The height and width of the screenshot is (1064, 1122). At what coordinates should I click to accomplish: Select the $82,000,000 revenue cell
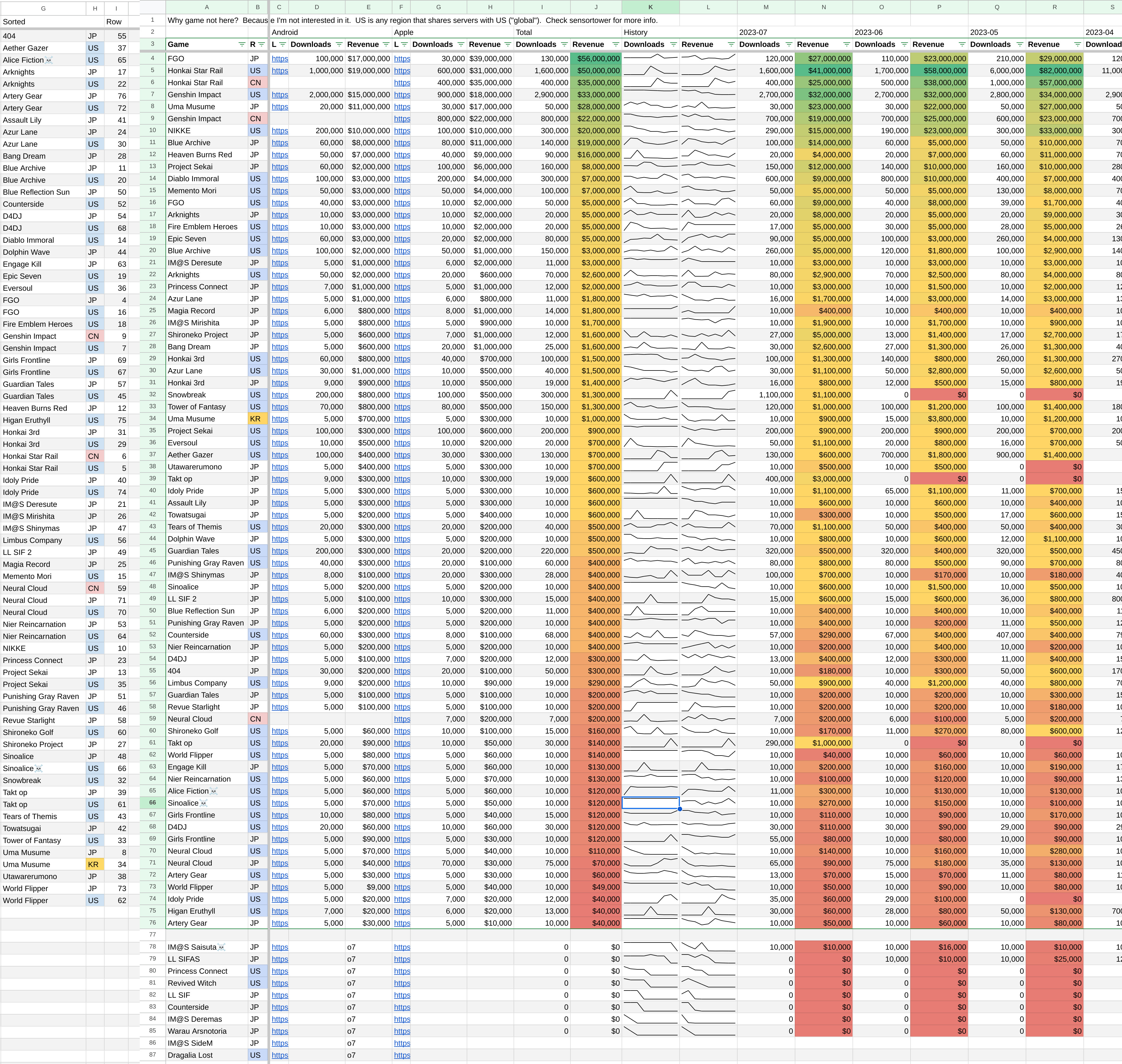click(1055, 71)
